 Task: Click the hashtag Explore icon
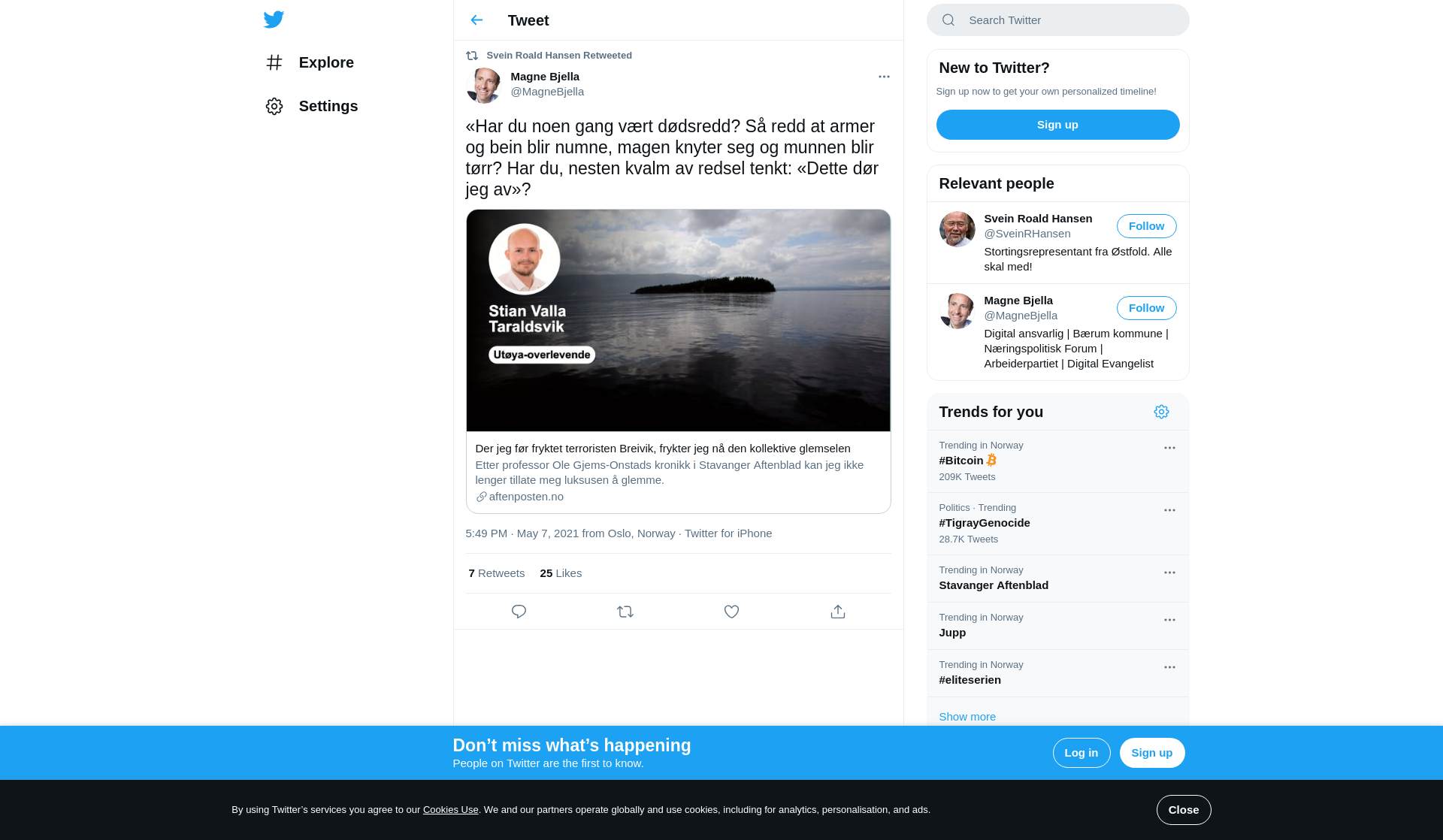(x=274, y=62)
